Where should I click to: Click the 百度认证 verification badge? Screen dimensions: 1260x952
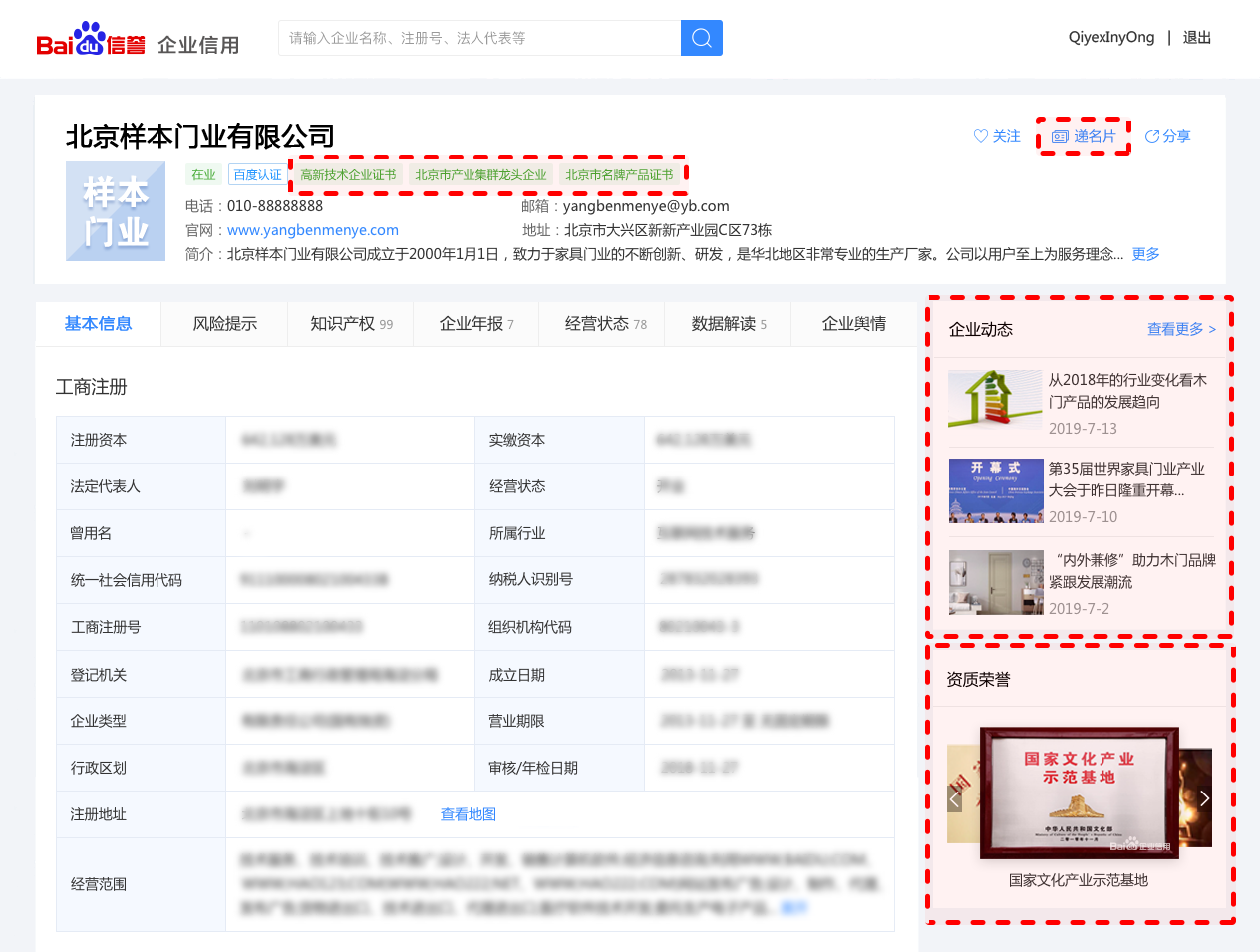click(x=256, y=173)
